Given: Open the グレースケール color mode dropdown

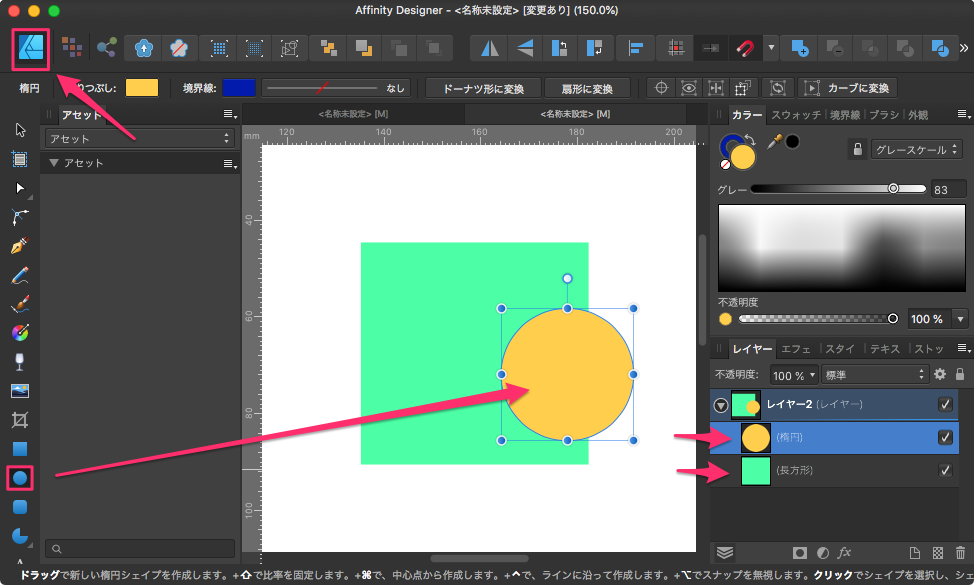Looking at the screenshot, I should [916, 150].
